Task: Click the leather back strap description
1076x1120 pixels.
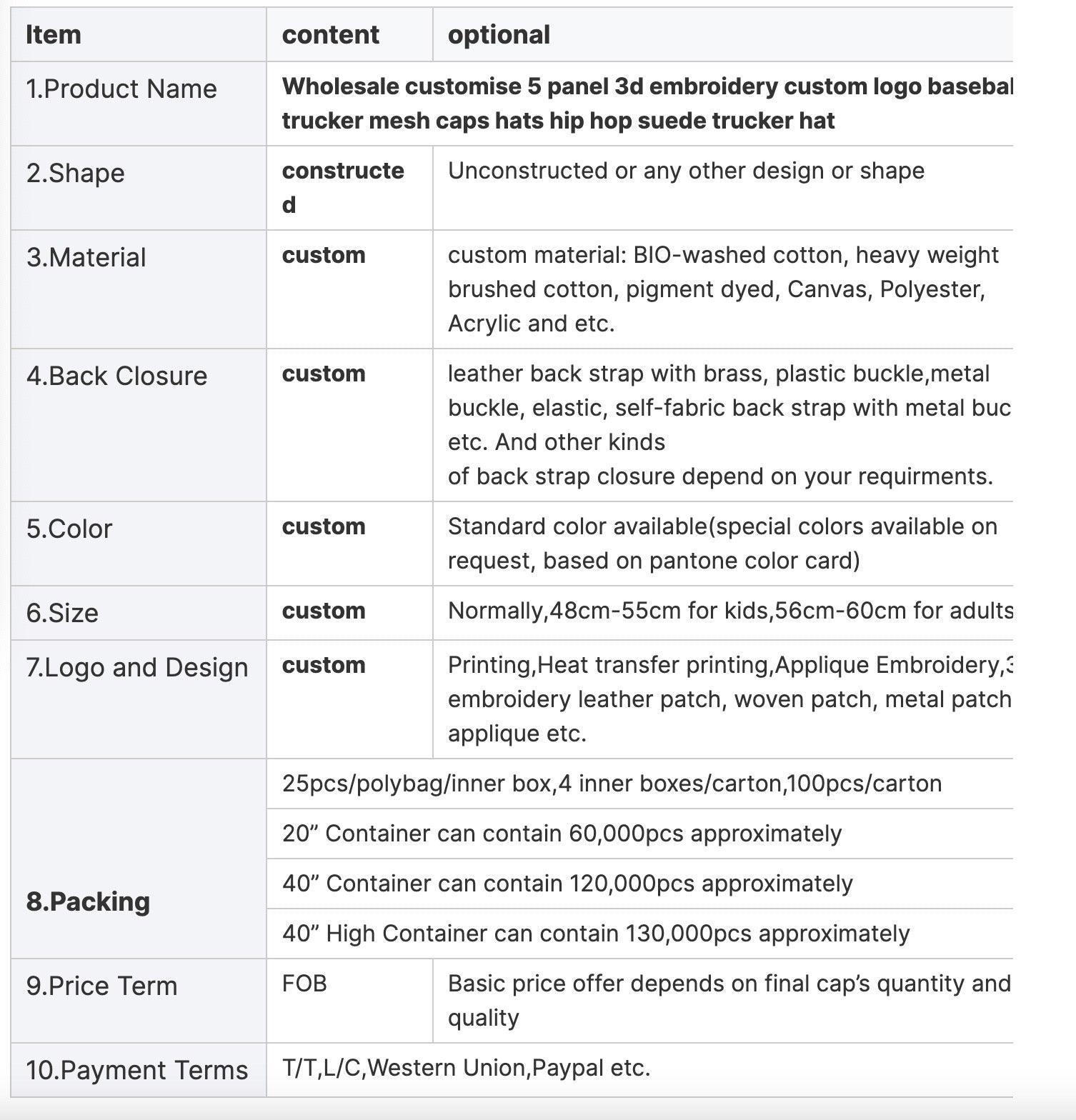Action: 729,425
